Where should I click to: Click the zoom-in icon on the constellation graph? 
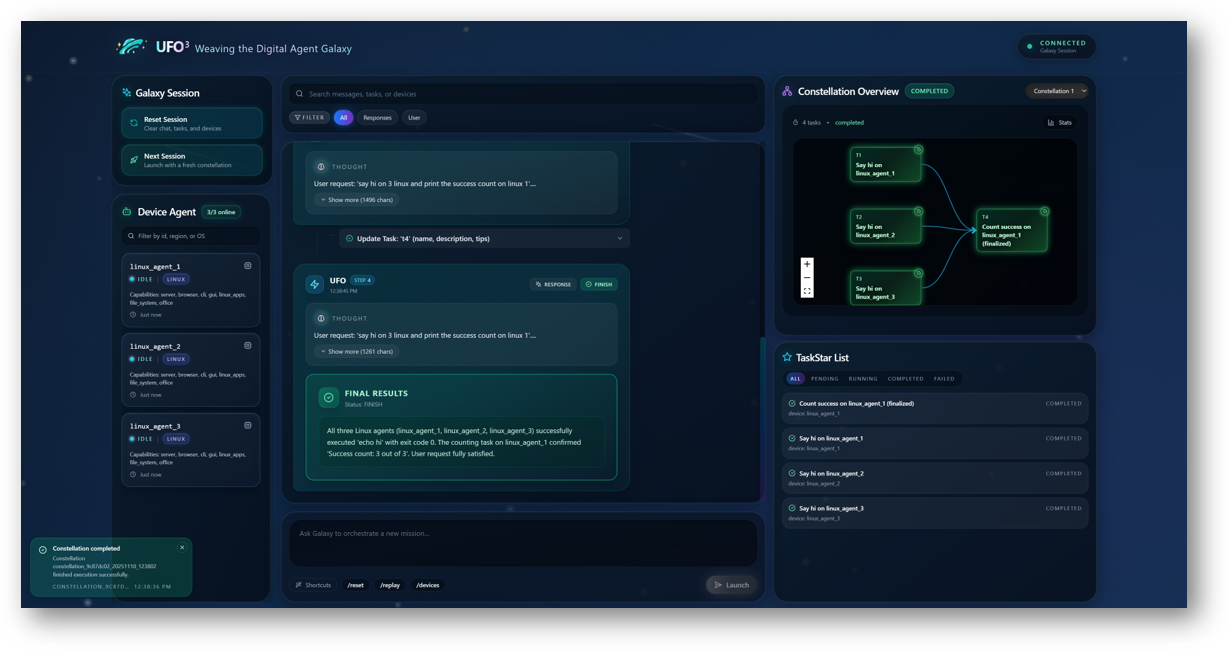click(x=807, y=263)
